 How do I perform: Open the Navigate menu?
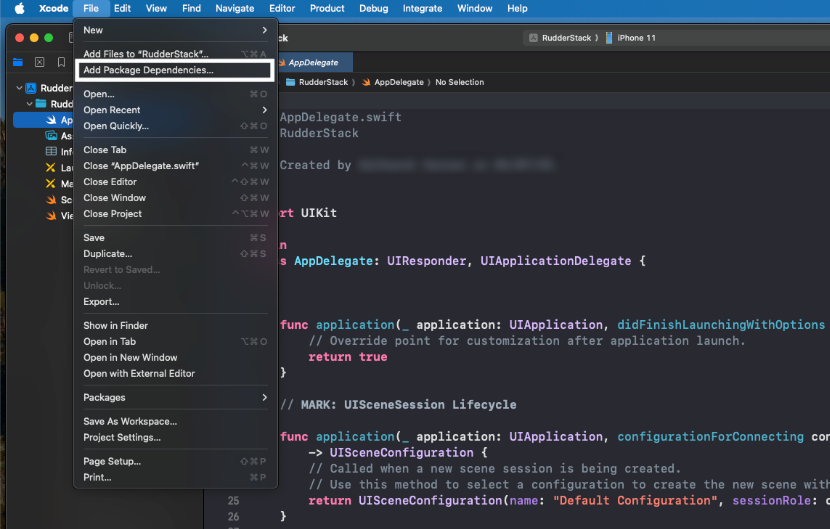pos(234,8)
